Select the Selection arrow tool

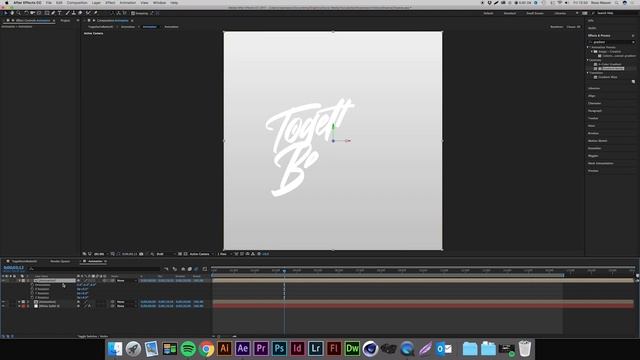[5, 13]
